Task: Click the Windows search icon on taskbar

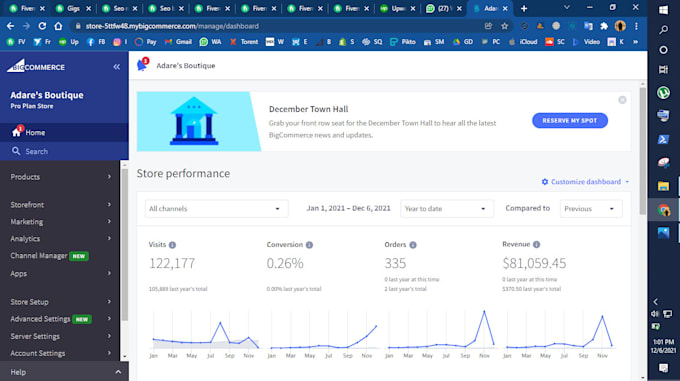Action: pos(663,29)
